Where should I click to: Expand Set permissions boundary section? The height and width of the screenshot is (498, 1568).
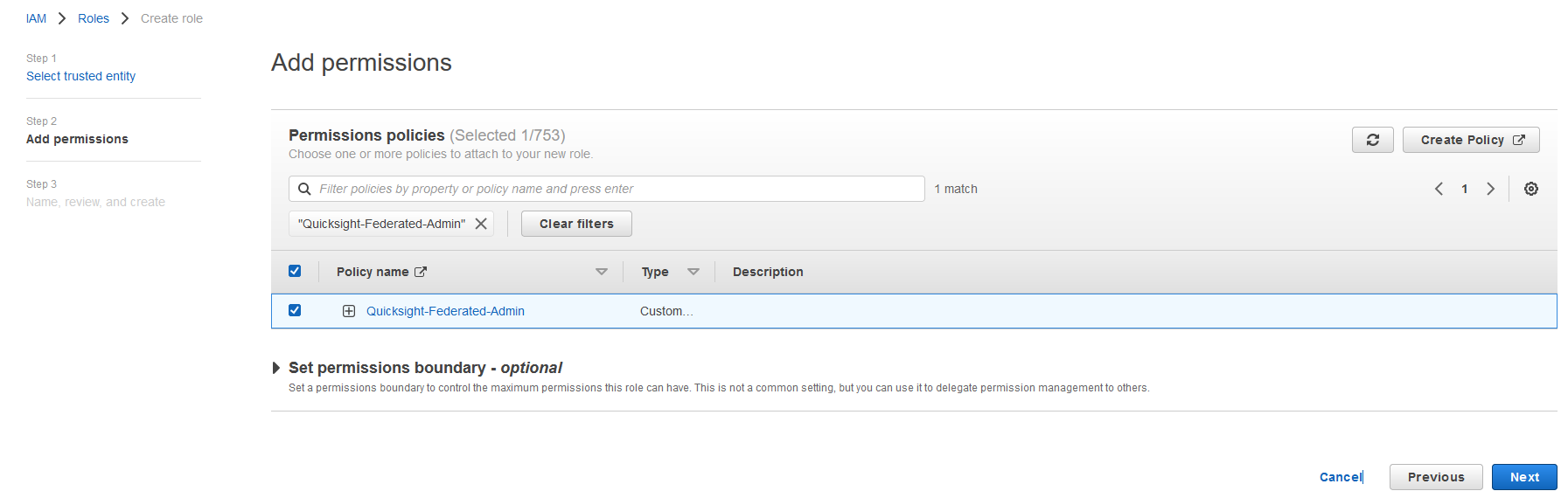pyautogui.click(x=276, y=368)
